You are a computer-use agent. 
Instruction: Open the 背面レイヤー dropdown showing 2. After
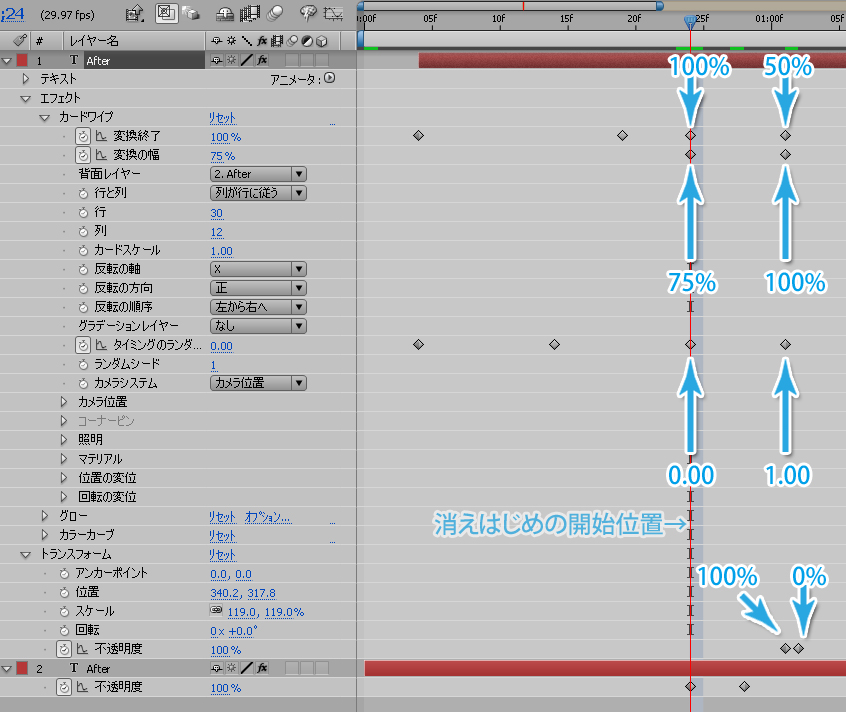257,174
